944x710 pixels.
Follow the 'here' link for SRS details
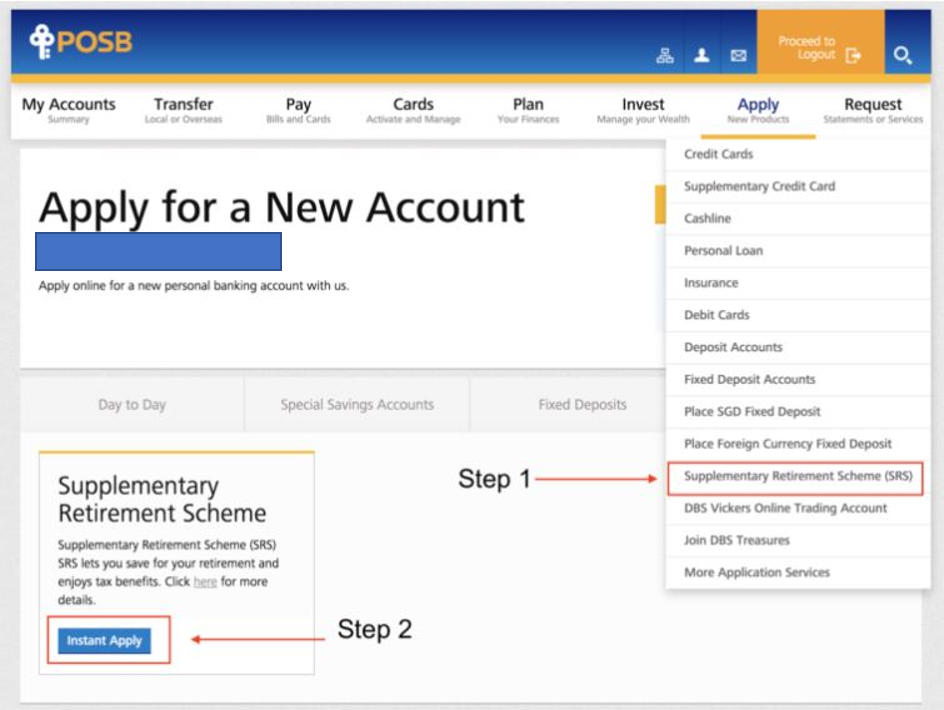pyautogui.click(x=205, y=582)
